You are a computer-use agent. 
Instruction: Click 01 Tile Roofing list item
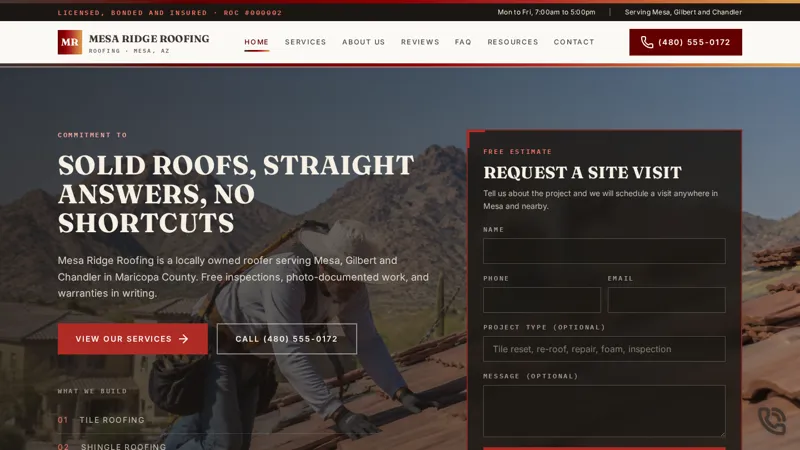click(101, 420)
